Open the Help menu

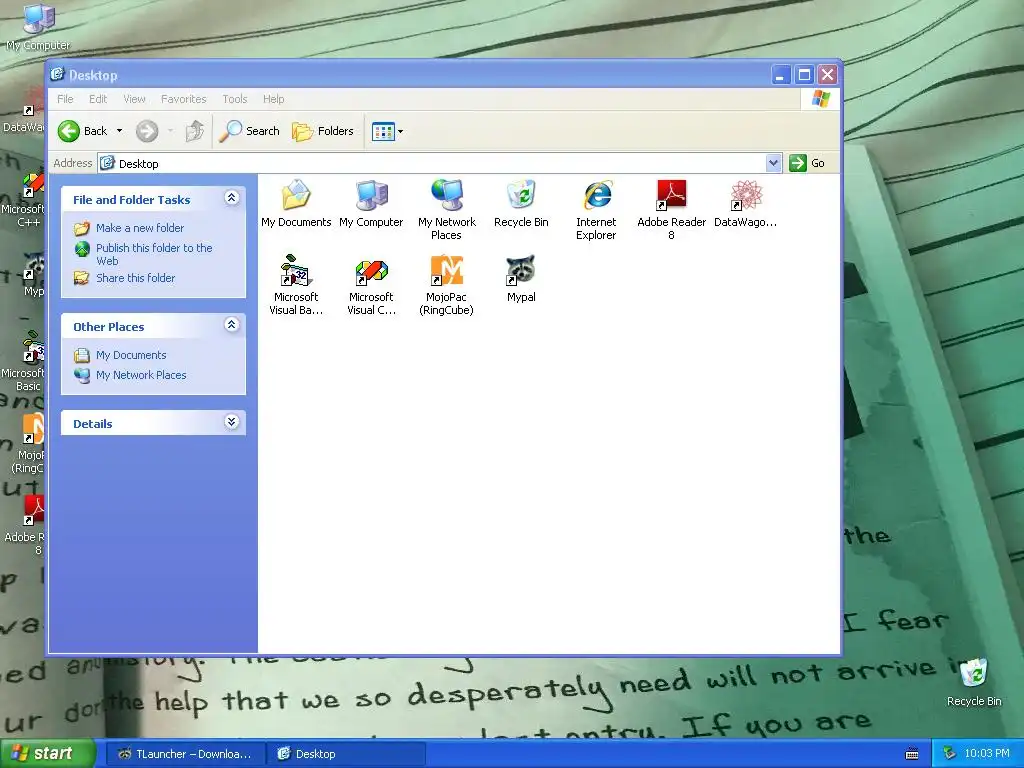(x=274, y=99)
